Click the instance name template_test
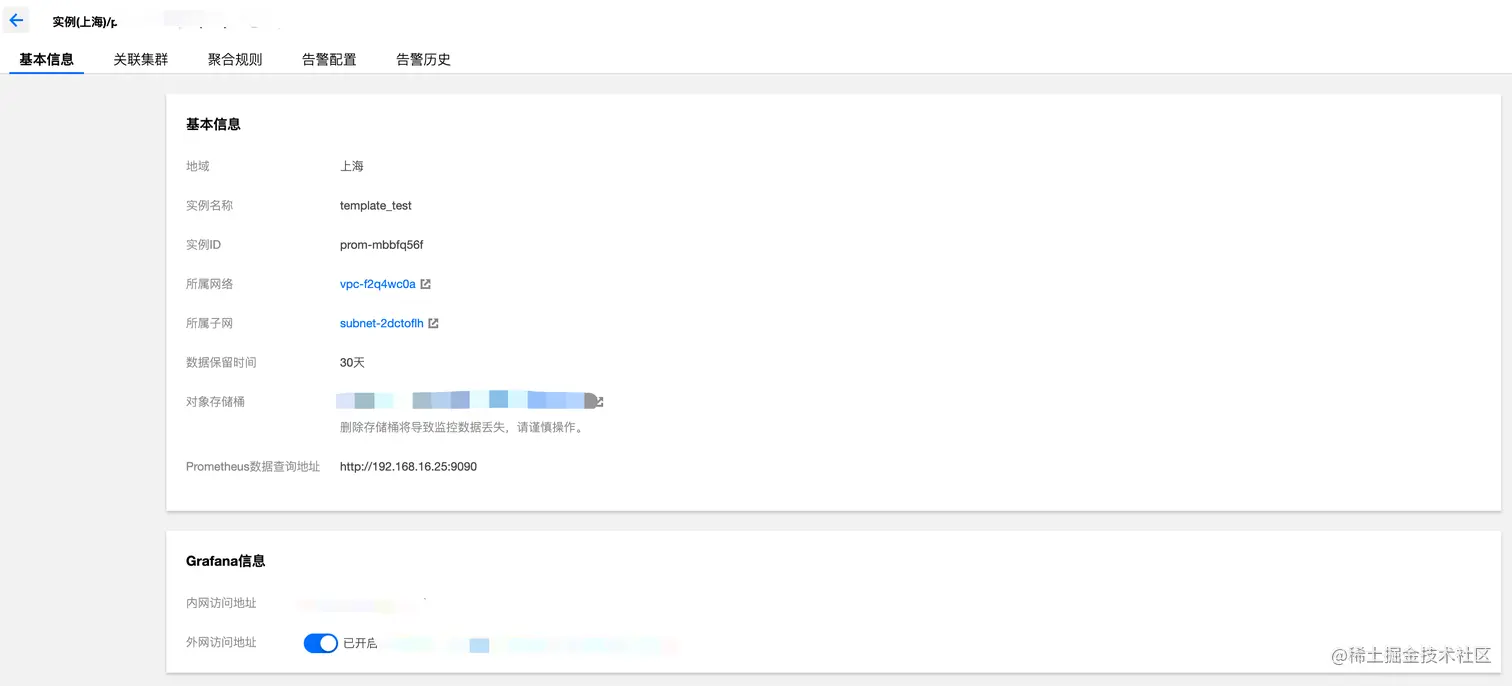 [376, 206]
